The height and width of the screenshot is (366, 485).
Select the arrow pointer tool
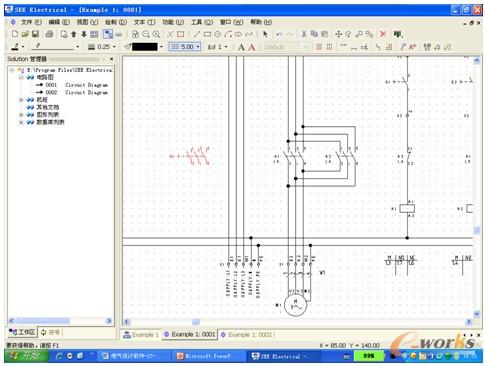coord(265,34)
